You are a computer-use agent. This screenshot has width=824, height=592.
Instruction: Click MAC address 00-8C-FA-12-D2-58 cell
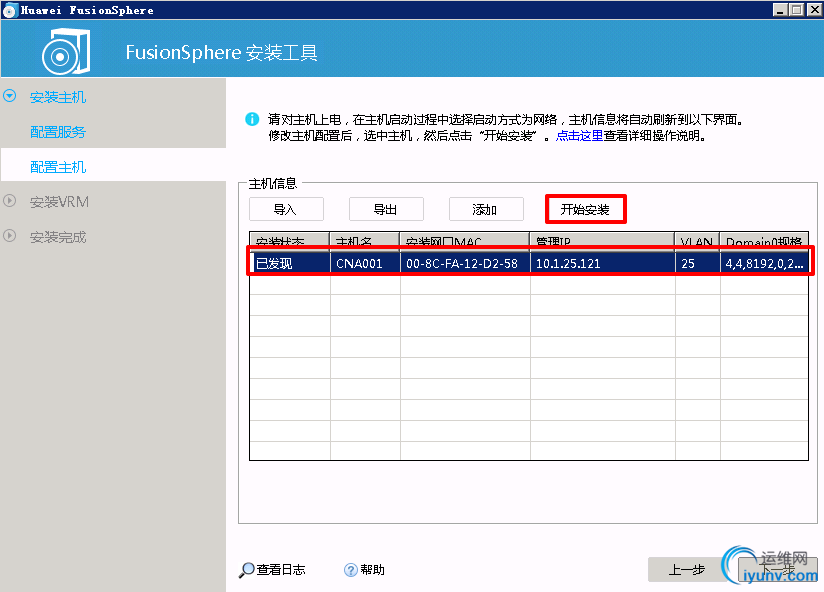[x=465, y=263]
